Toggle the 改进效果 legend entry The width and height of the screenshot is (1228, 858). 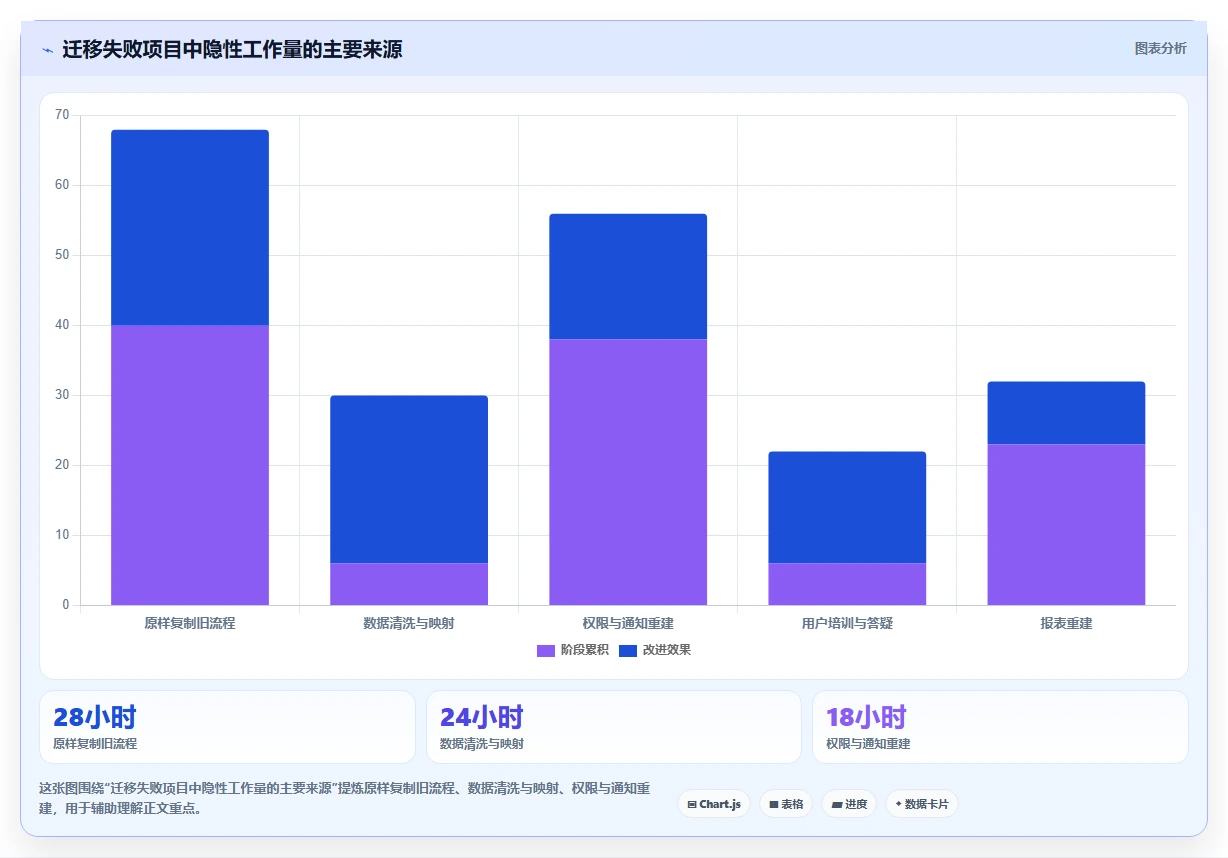click(655, 650)
